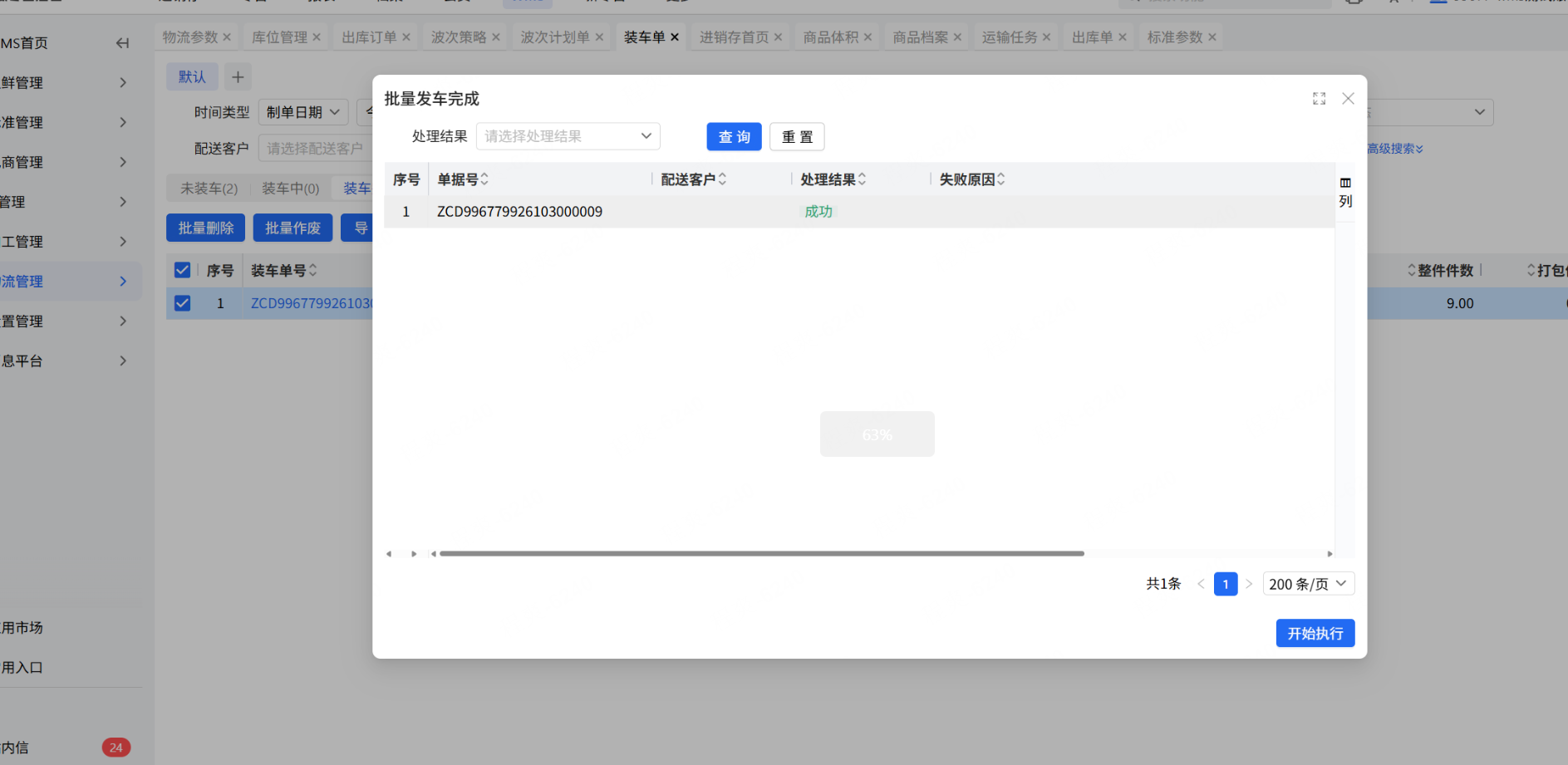The width and height of the screenshot is (1568, 765).
Task: Sort dialog table by 单据号
Action: tap(484, 179)
